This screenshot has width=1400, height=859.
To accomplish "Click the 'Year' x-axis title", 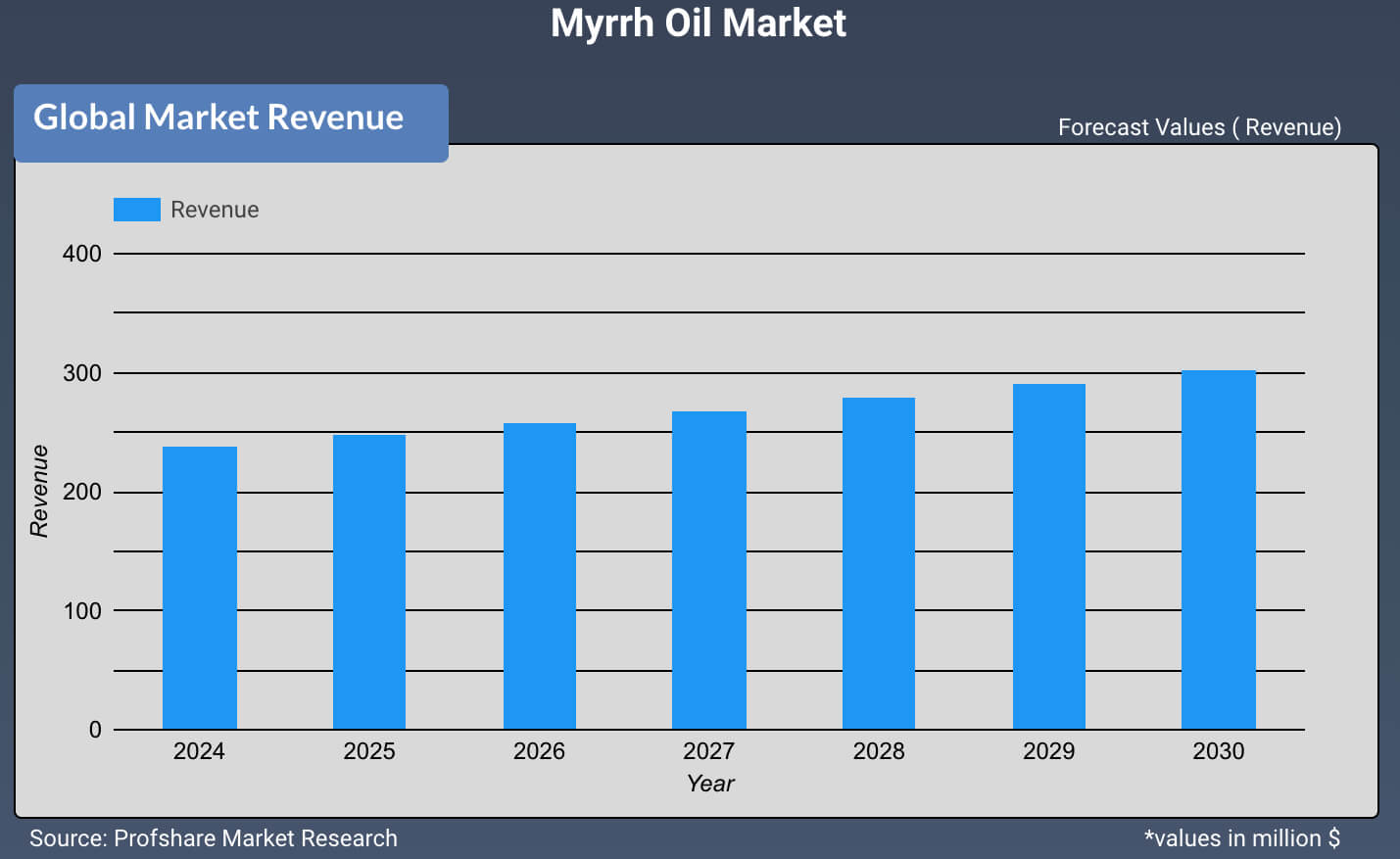I will (710, 784).
